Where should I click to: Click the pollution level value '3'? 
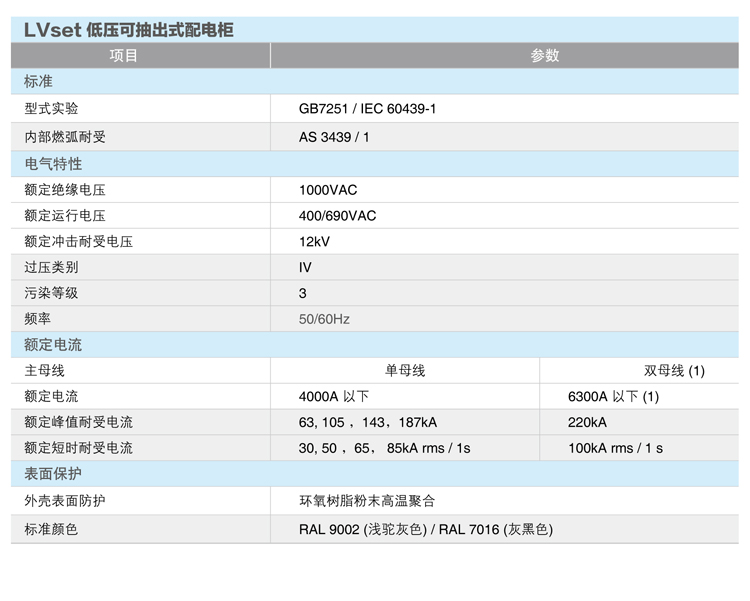click(x=302, y=293)
